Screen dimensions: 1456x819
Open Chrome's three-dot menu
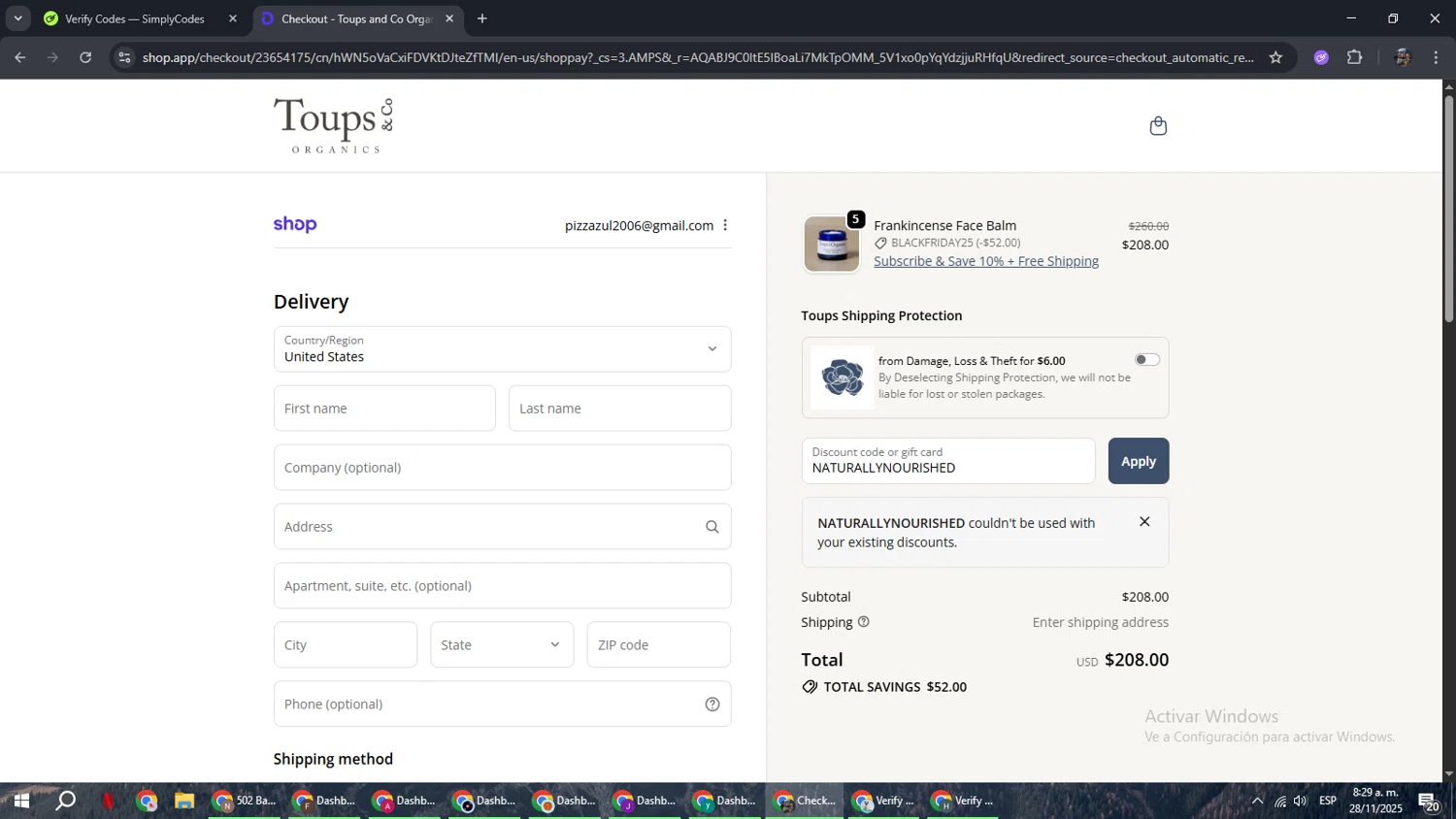point(1436,57)
